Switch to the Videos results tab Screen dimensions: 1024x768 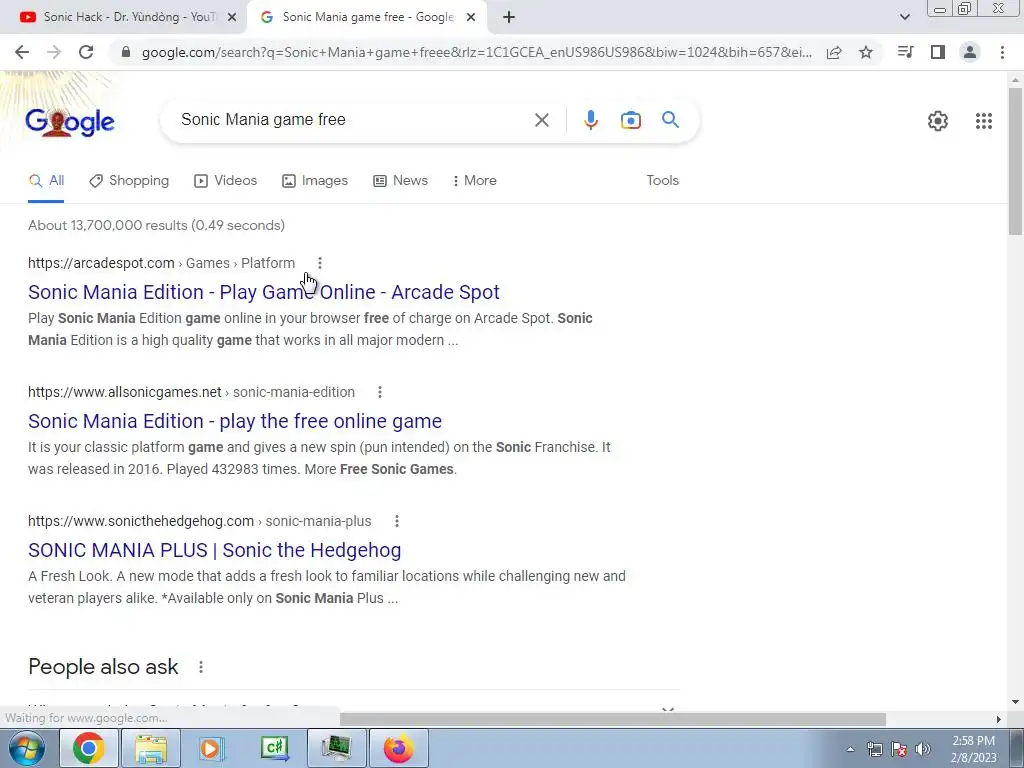point(226,181)
